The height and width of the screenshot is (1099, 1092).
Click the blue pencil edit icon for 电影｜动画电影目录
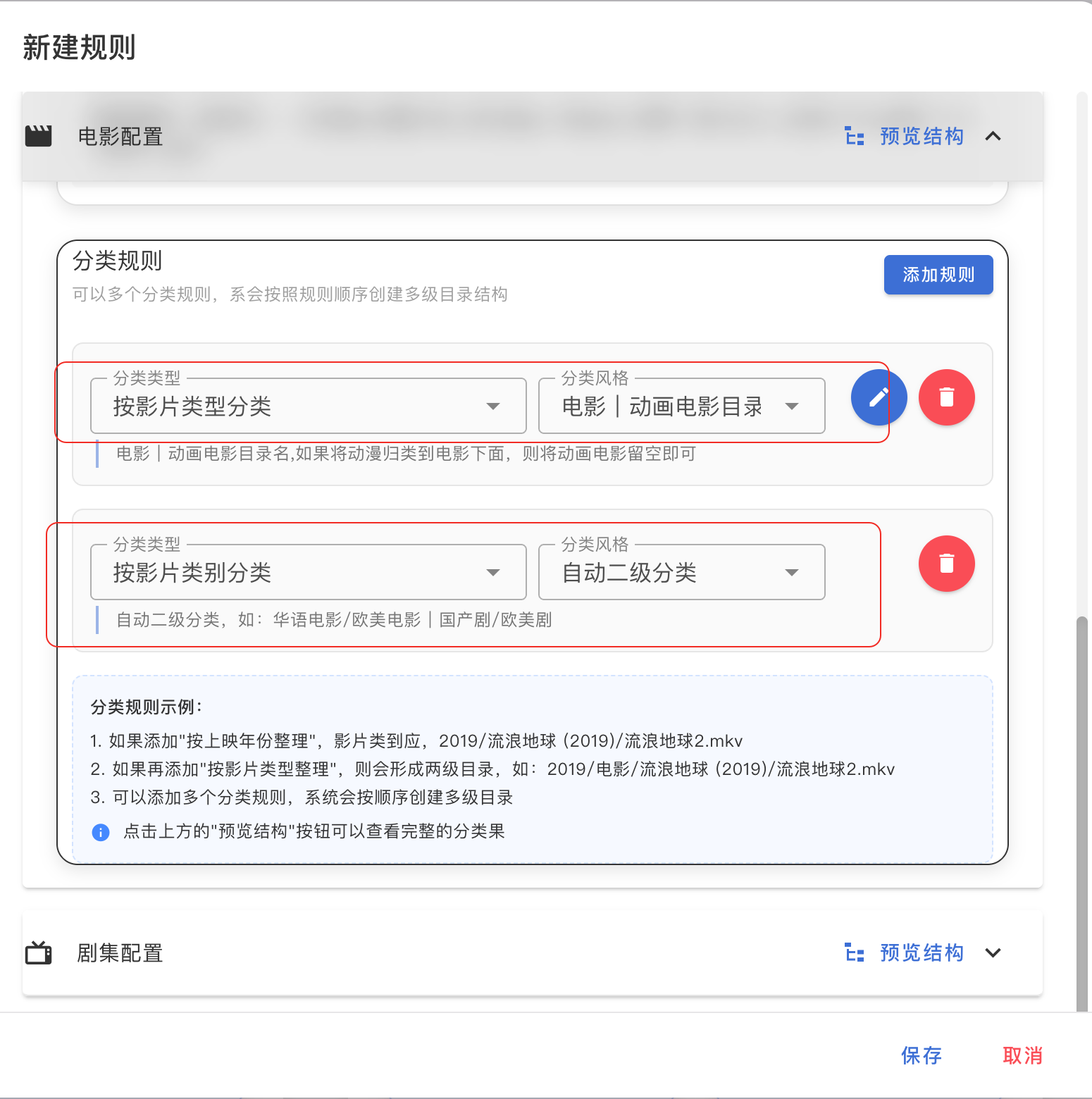click(x=879, y=397)
